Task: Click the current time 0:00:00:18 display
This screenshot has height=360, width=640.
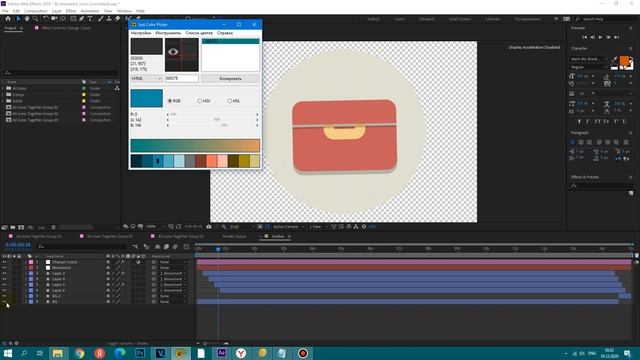Action: tap(18, 245)
